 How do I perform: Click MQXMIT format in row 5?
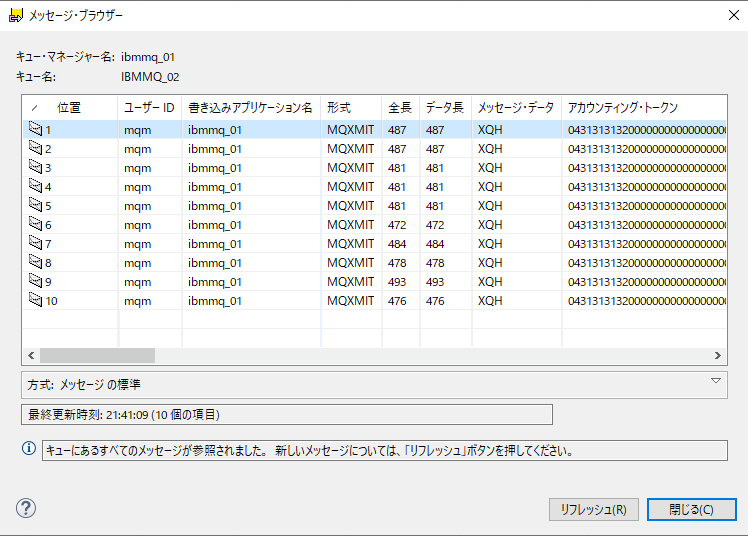click(350, 206)
